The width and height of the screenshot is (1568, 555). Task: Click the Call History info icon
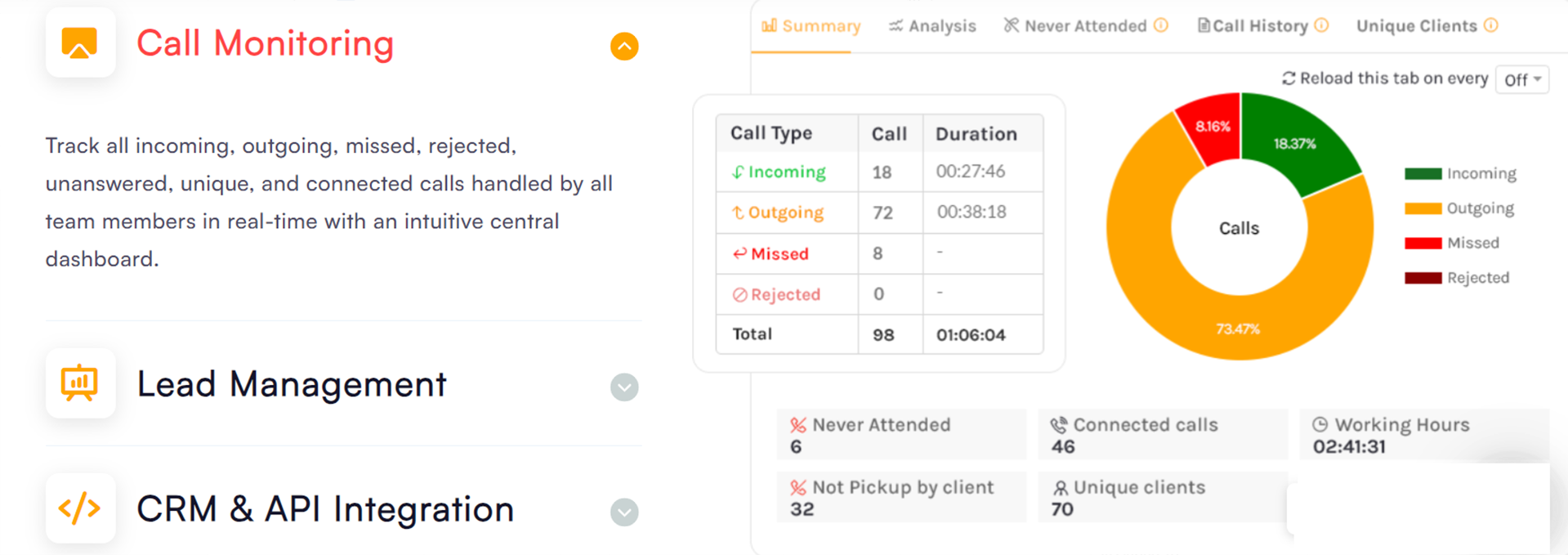coord(1321,25)
